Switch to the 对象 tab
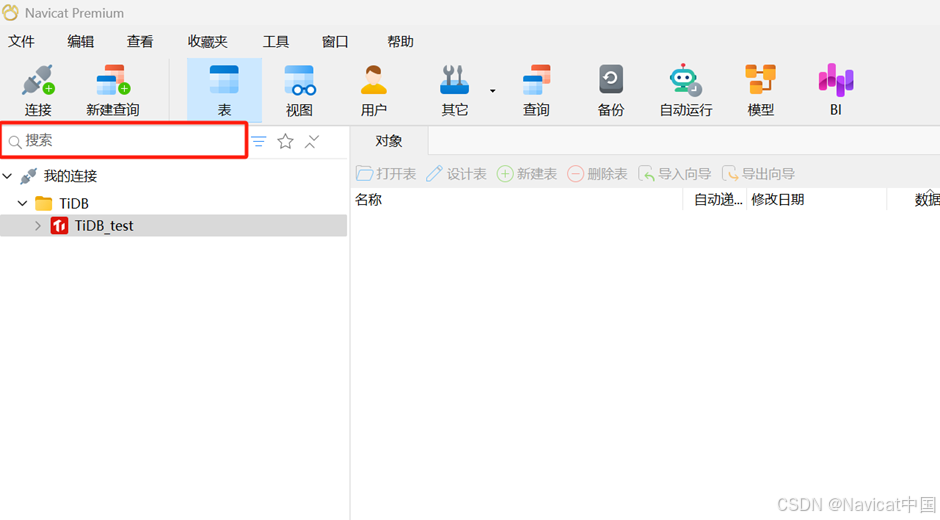 click(388, 141)
